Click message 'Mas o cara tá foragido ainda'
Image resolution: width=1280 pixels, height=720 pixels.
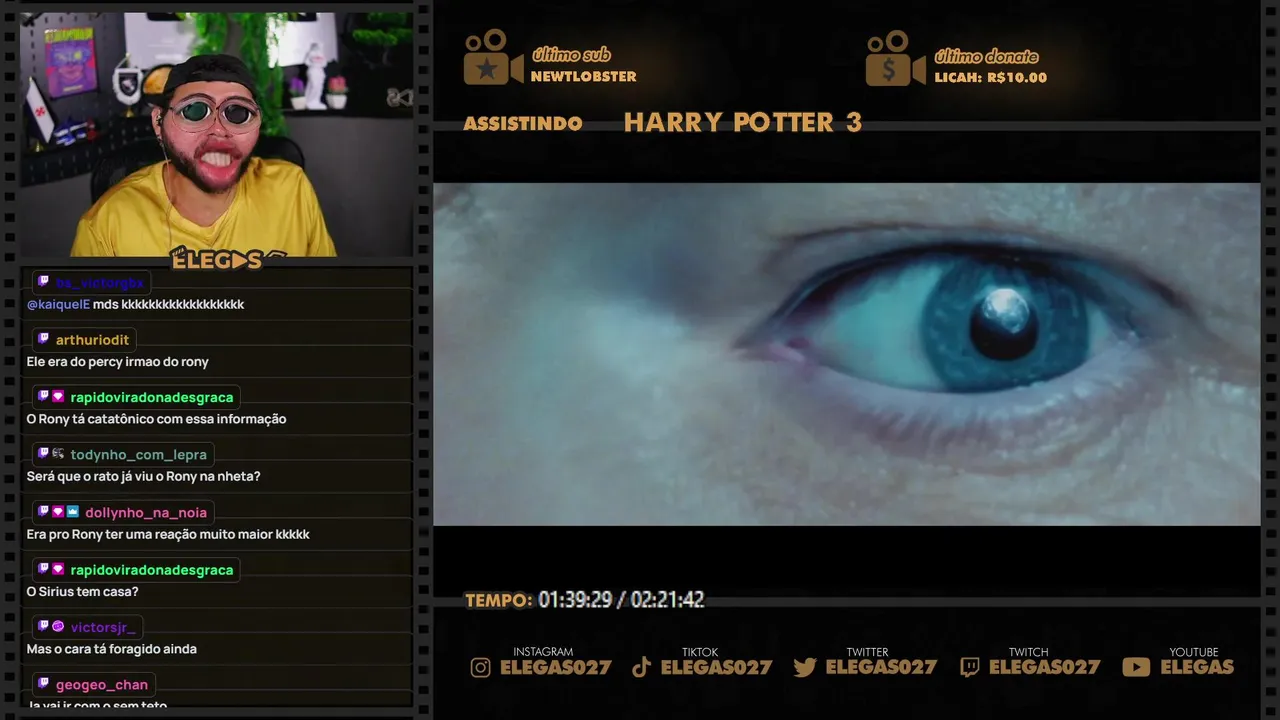point(111,649)
